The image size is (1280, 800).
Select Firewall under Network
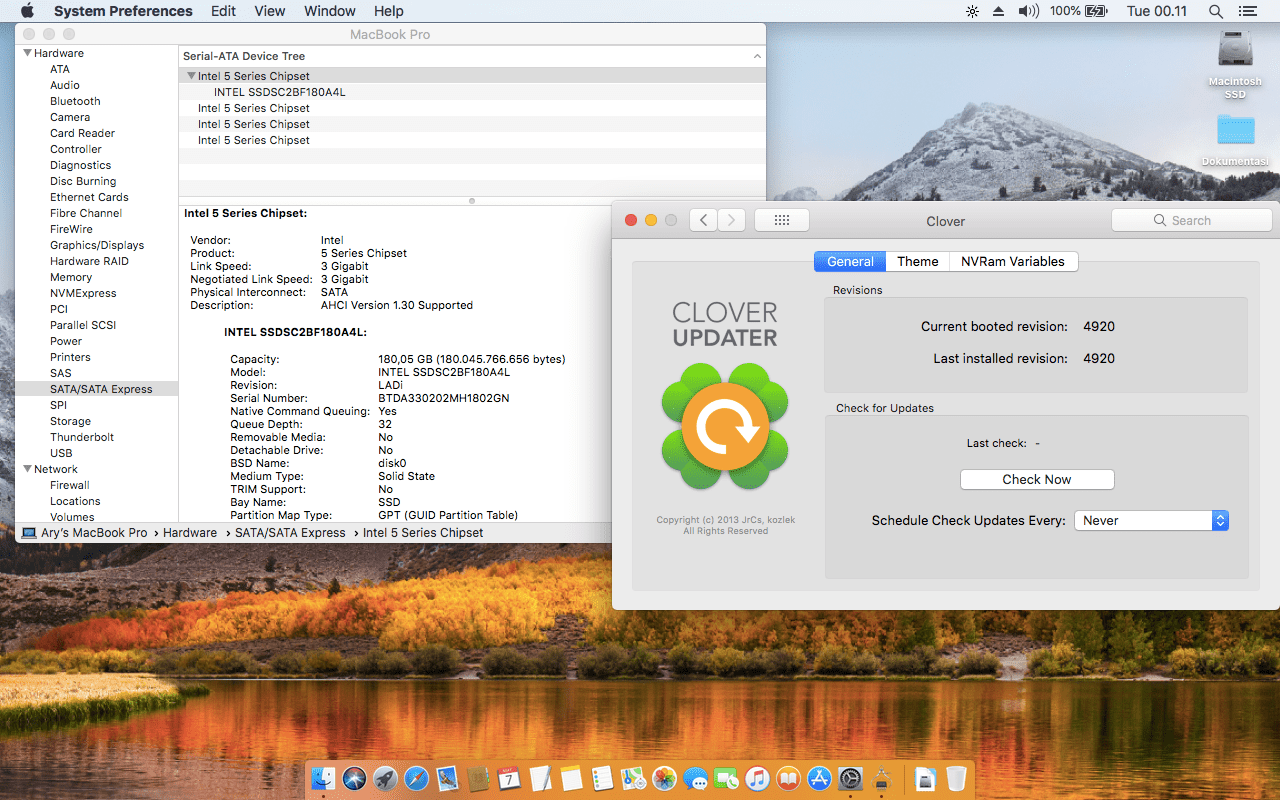click(70, 485)
